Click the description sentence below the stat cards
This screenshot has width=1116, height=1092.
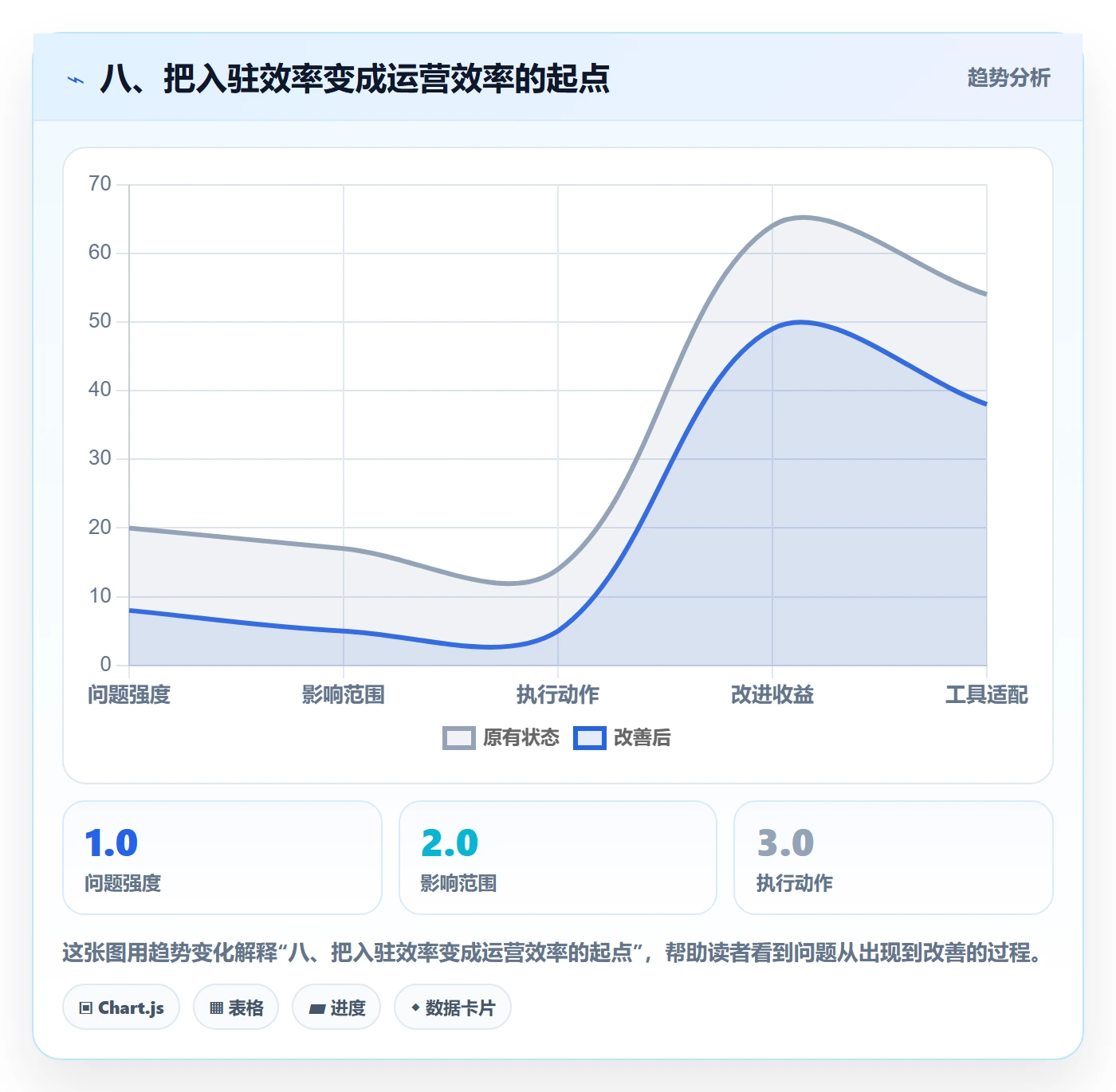tap(553, 953)
